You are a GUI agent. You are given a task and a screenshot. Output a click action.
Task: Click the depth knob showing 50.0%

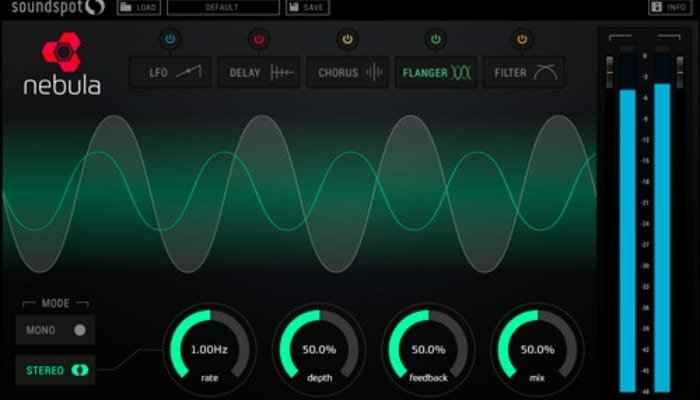pyautogui.click(x=319, y=349)
